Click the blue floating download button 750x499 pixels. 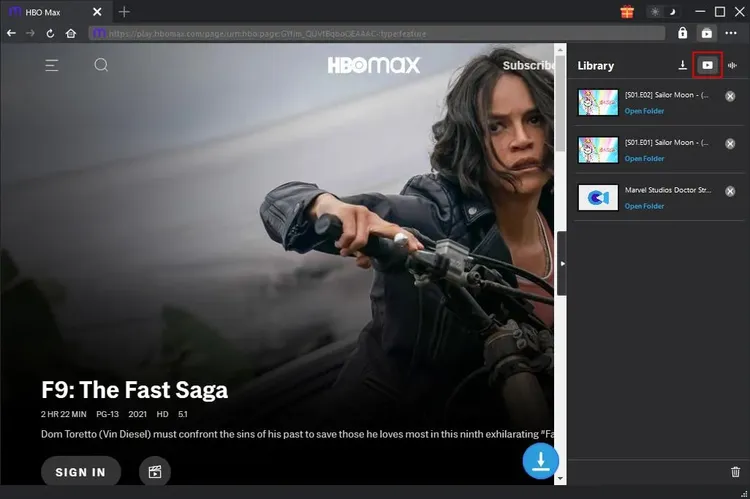click(541, 461)
